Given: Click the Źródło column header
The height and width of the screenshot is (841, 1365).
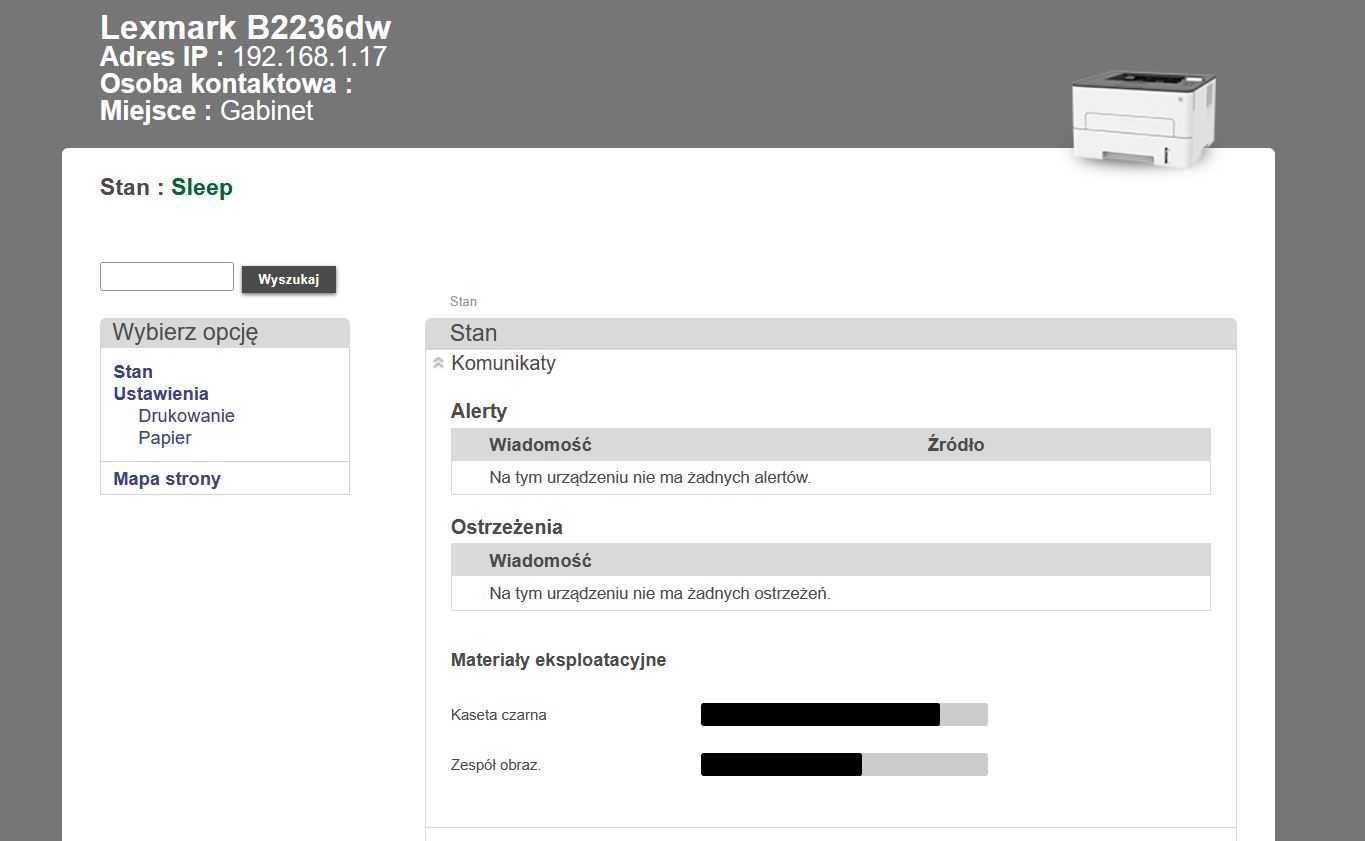Looking at the screenshot, I should click(x=956, y=445).
